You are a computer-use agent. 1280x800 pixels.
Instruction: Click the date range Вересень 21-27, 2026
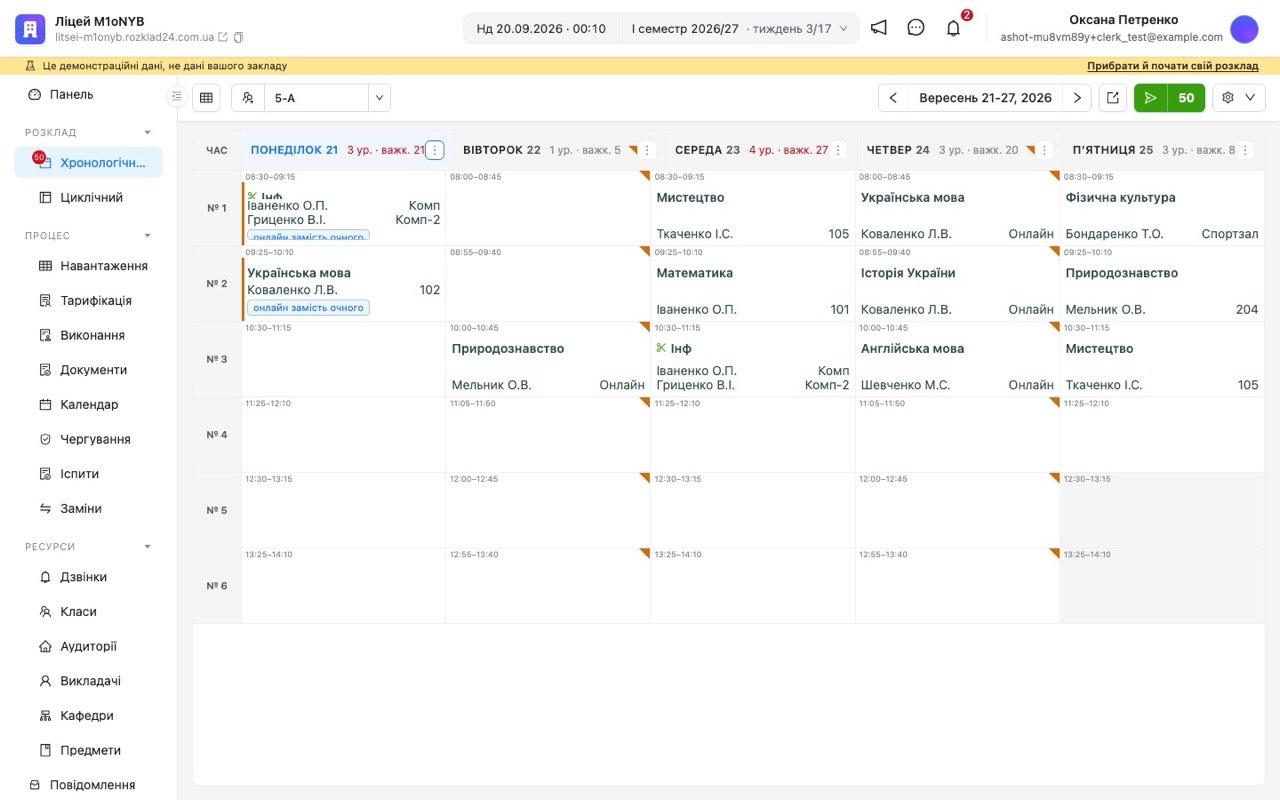985,98
